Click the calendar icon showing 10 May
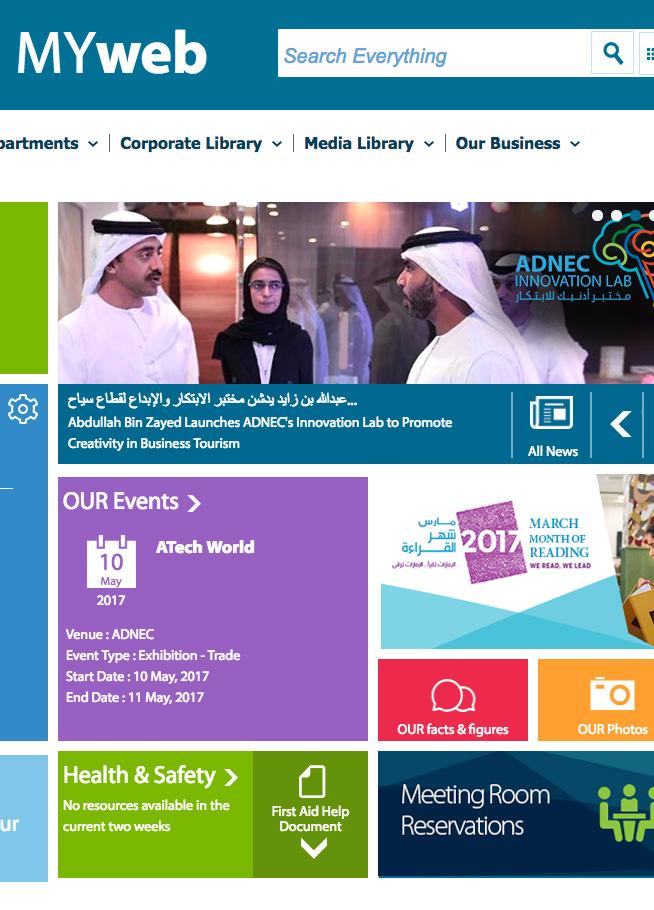654x910 pixels. click(x=111, y=562)
